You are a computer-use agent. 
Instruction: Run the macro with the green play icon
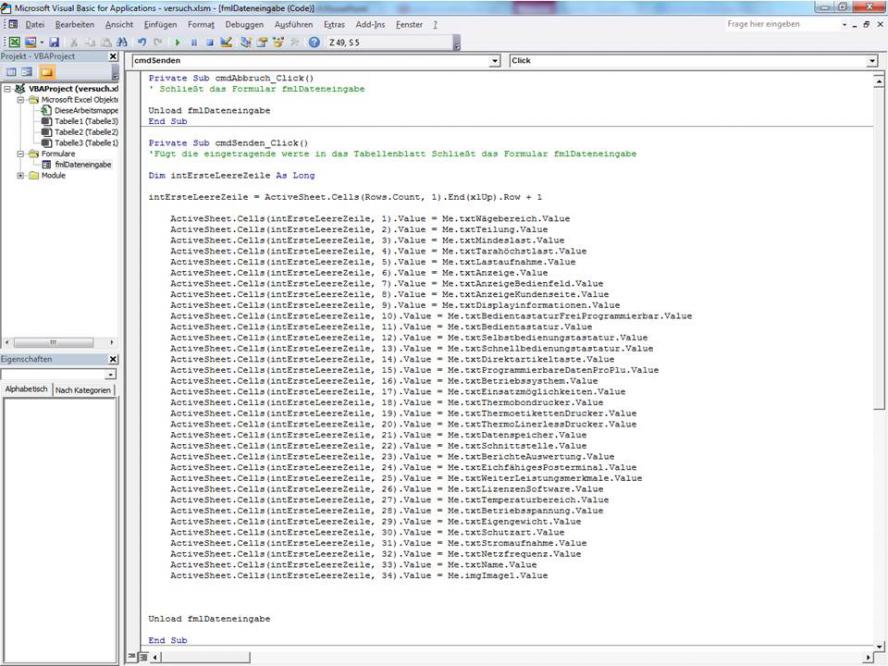[x=178, y=43]
